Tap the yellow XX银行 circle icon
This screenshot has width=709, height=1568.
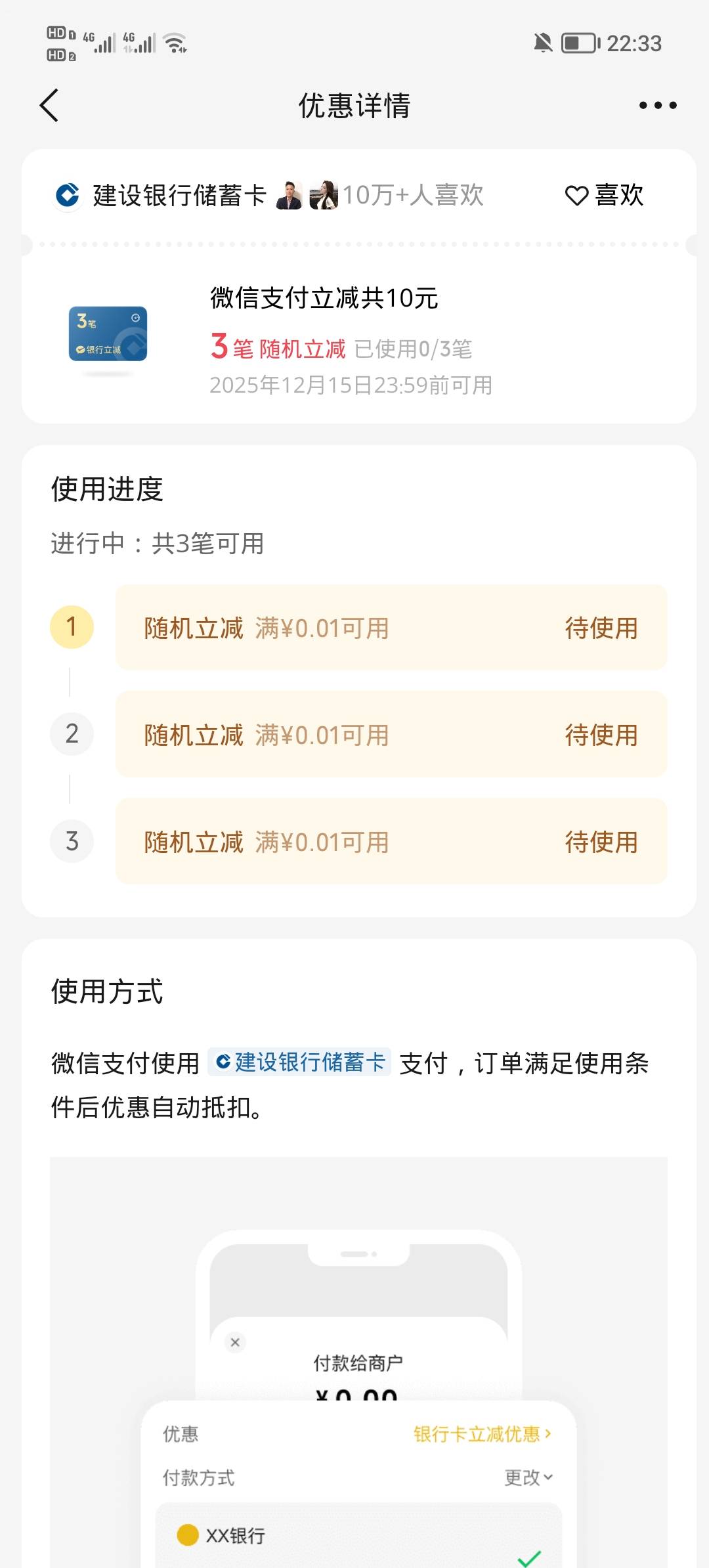click(188, 1535)
